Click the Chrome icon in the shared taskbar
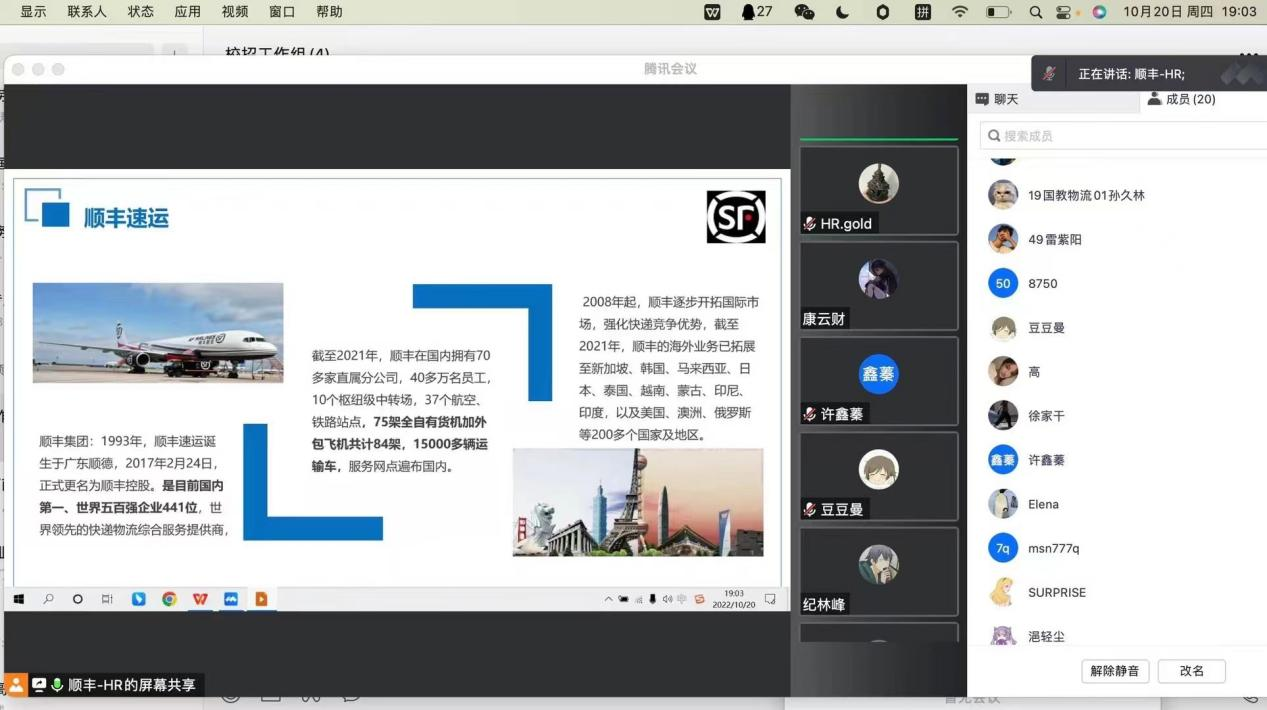The height and width of the screenshot is (710, 1267). 170,599
